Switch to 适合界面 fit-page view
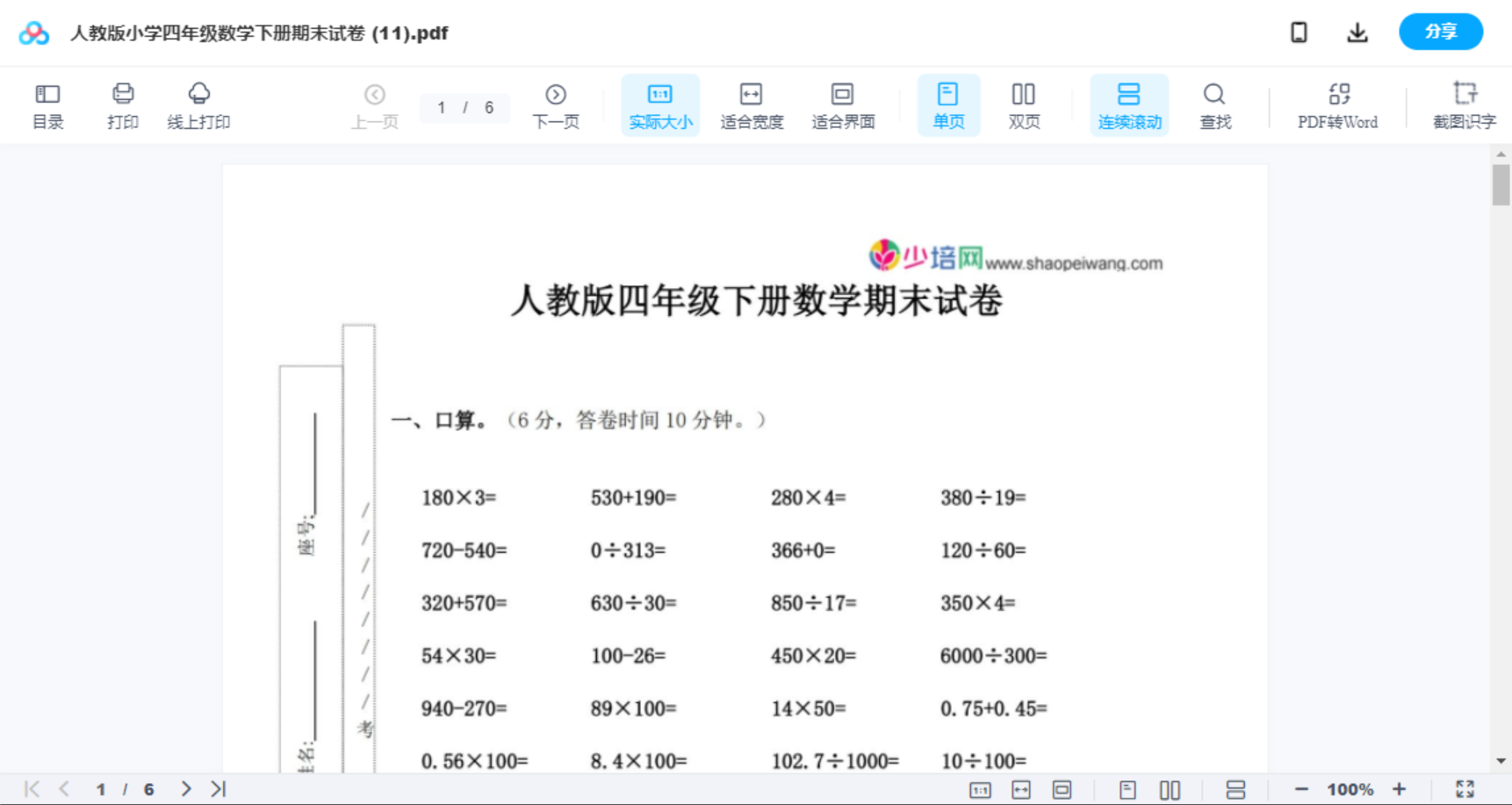 (x=843, y=104)
